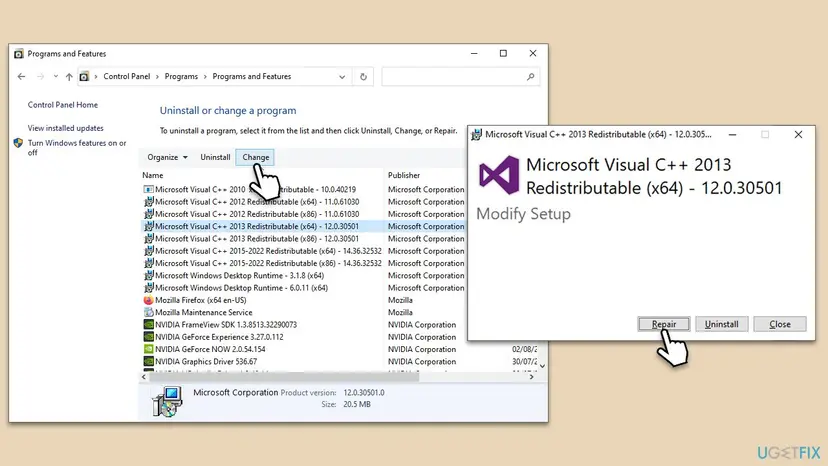This screenshot has height=466, width=828.
Task: Click NVIDIA Corporation publisher for FrameView SDK
Action: (422, 324)
